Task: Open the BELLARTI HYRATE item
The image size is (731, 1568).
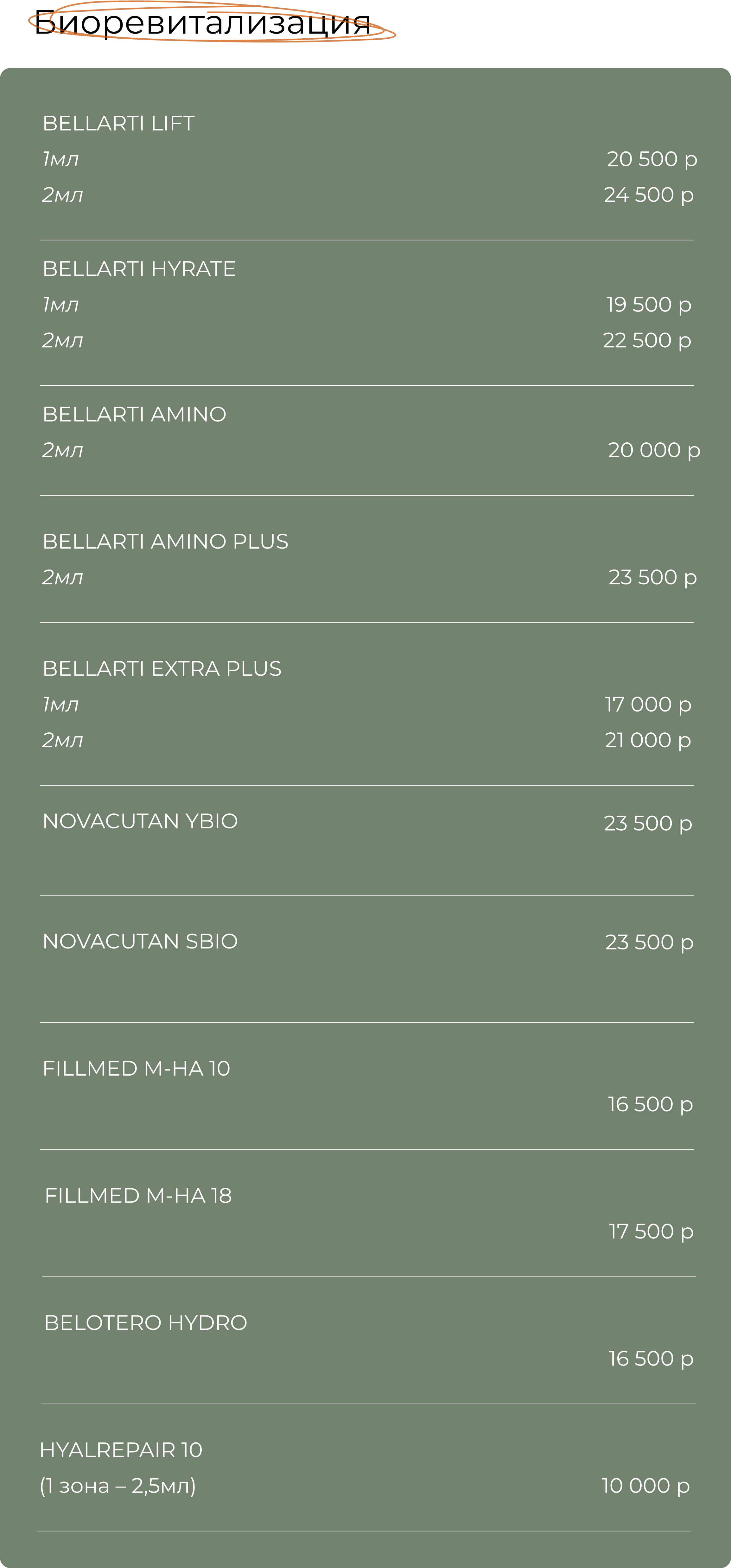Action: (x=139, y=269)
